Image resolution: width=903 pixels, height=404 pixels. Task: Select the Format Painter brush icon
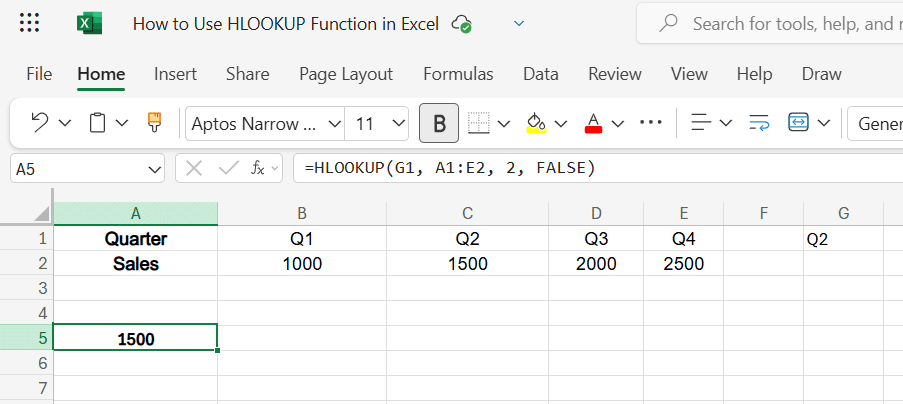click(x=154, y=123)
